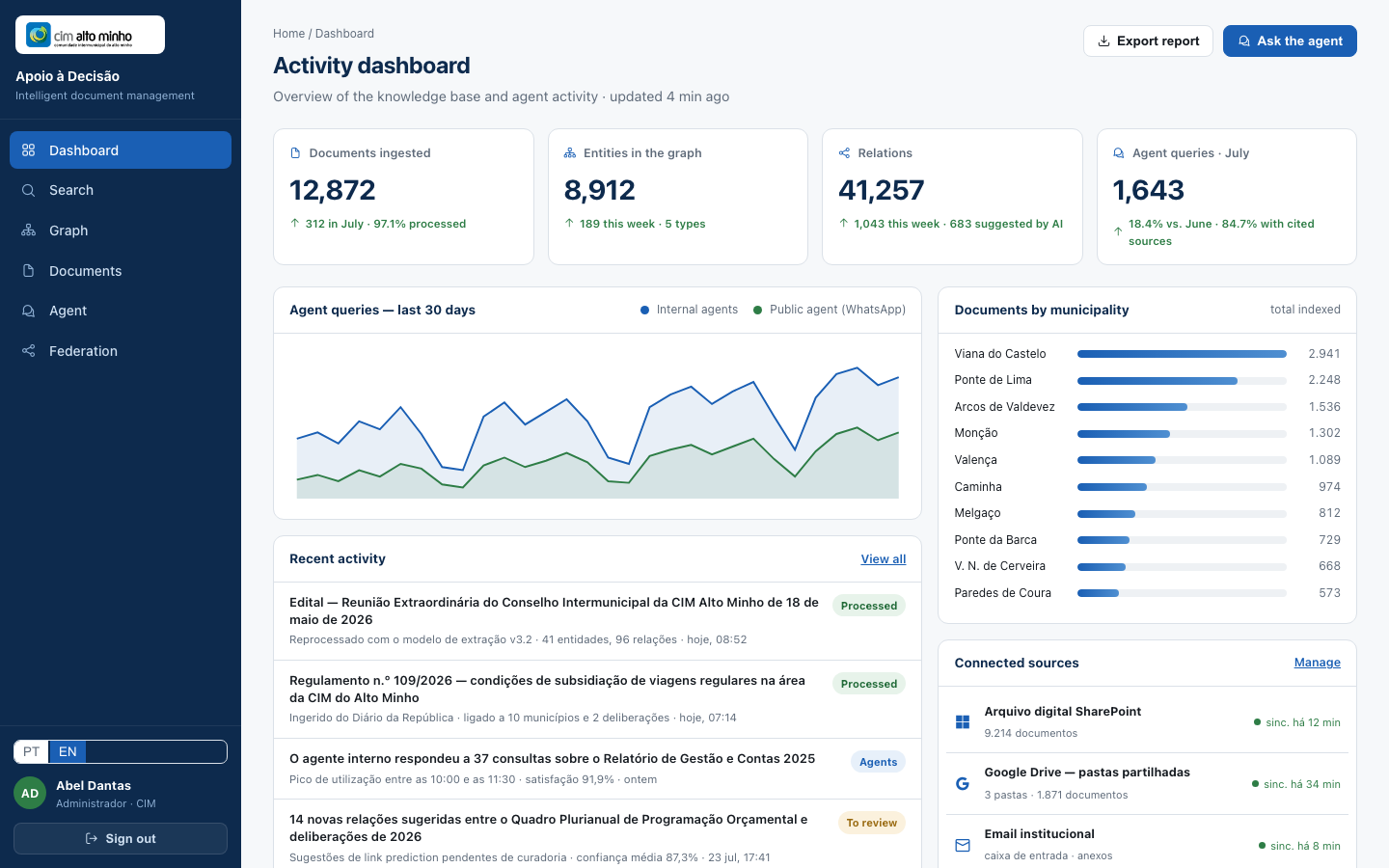The image size is (1389, 868).
Task: Click the Documents ingested card file icon
Action: click(x=295, y=153)
